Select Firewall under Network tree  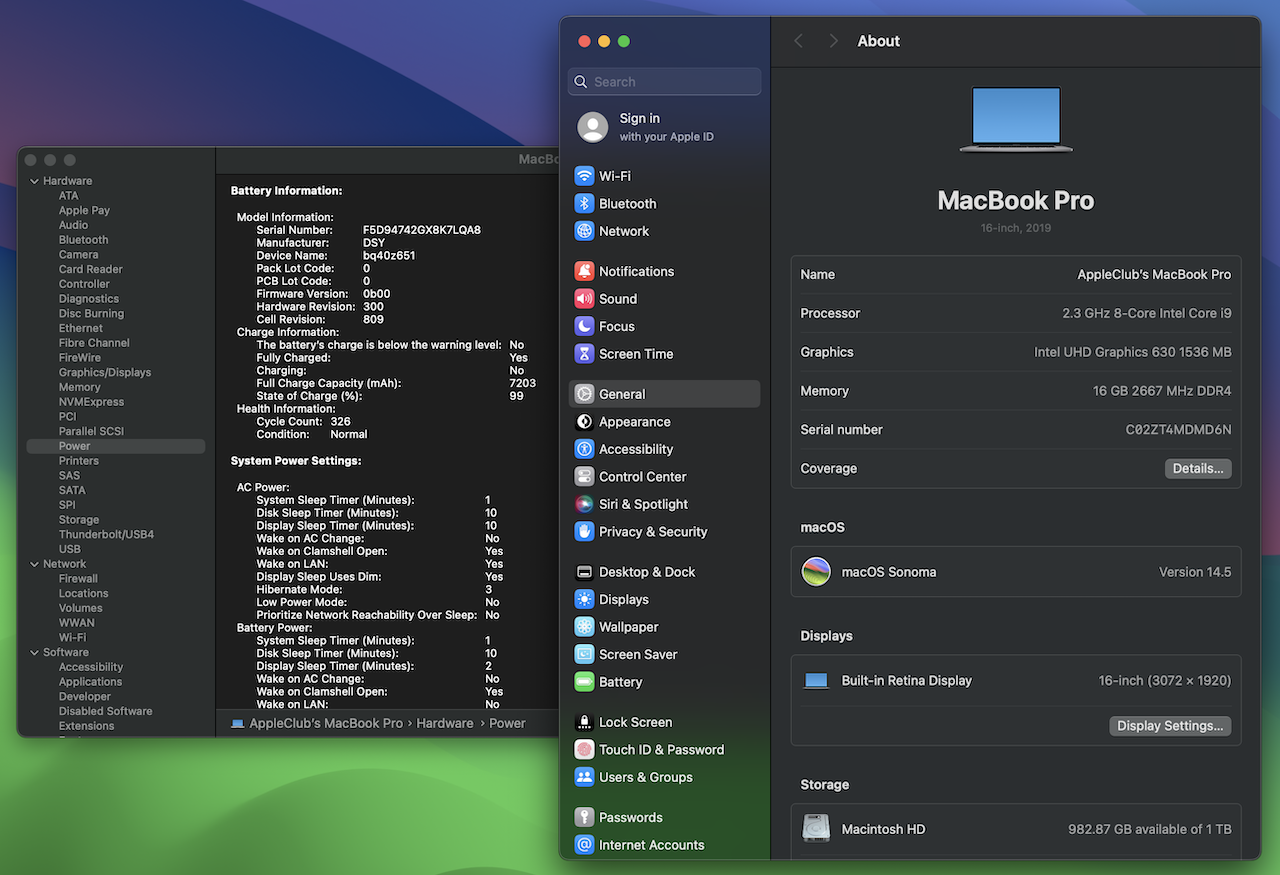click(78, 578)
